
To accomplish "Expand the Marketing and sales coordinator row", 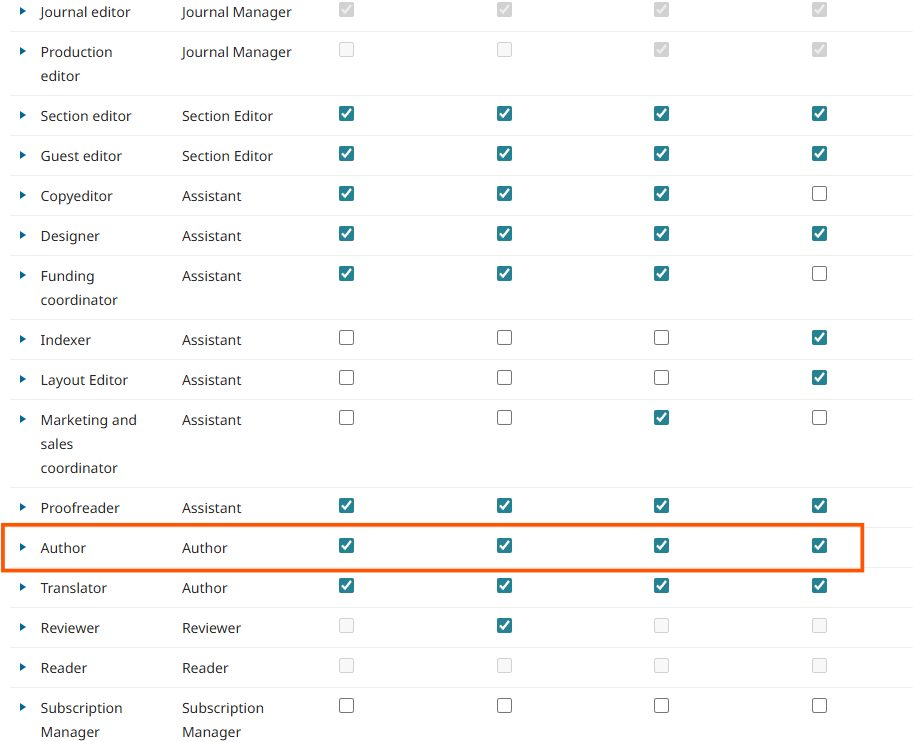I will (23, 419).
